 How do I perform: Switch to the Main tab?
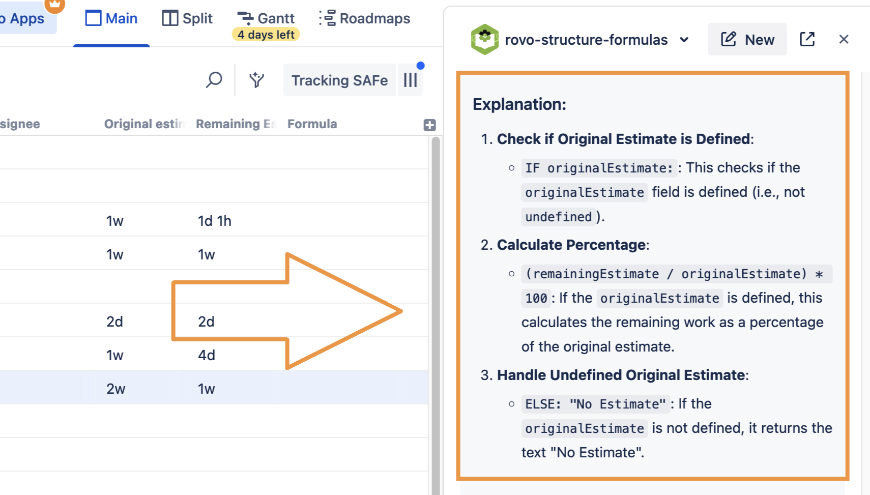click(x=112, y=18)
